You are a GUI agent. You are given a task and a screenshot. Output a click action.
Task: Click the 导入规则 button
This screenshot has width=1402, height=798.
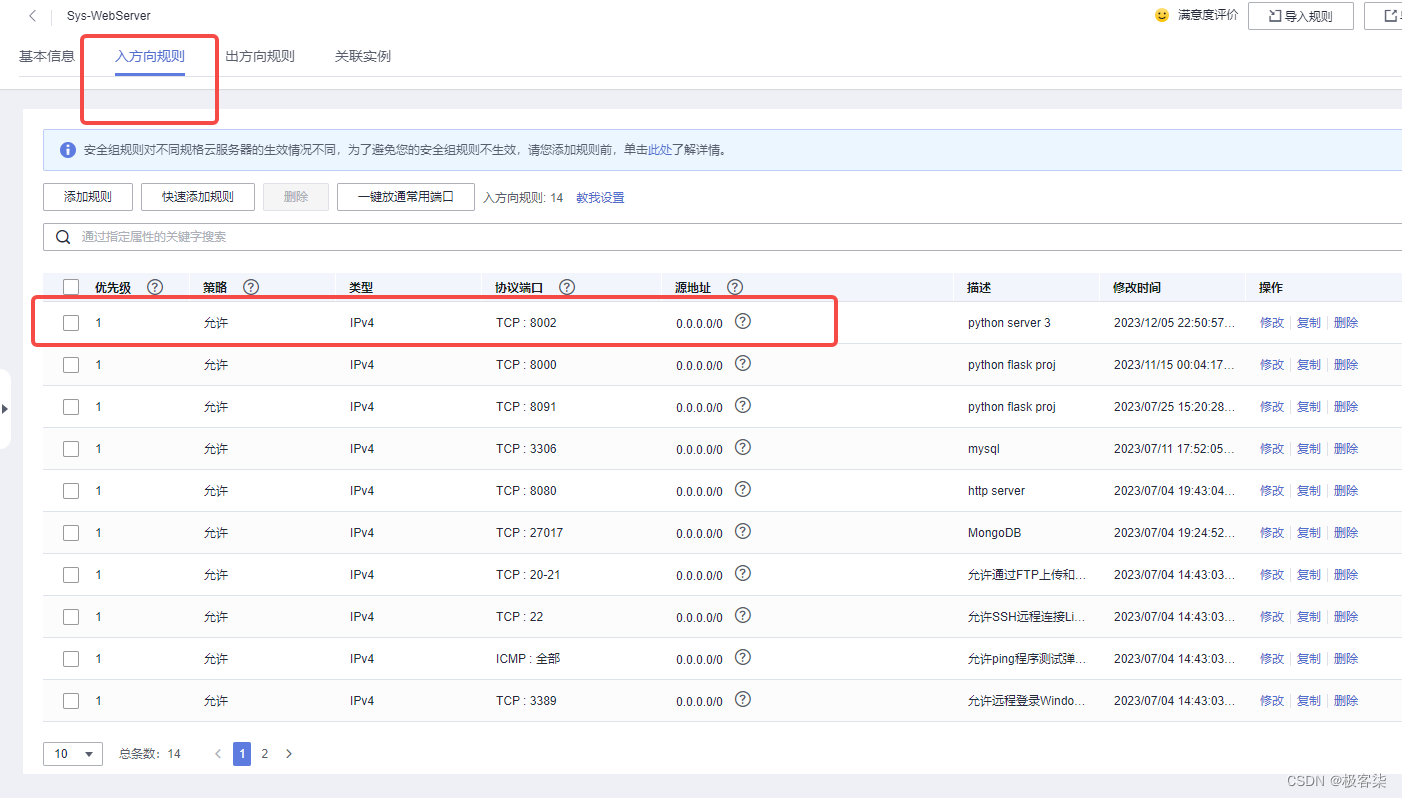pyautogui.click(x=1301, y=16)
